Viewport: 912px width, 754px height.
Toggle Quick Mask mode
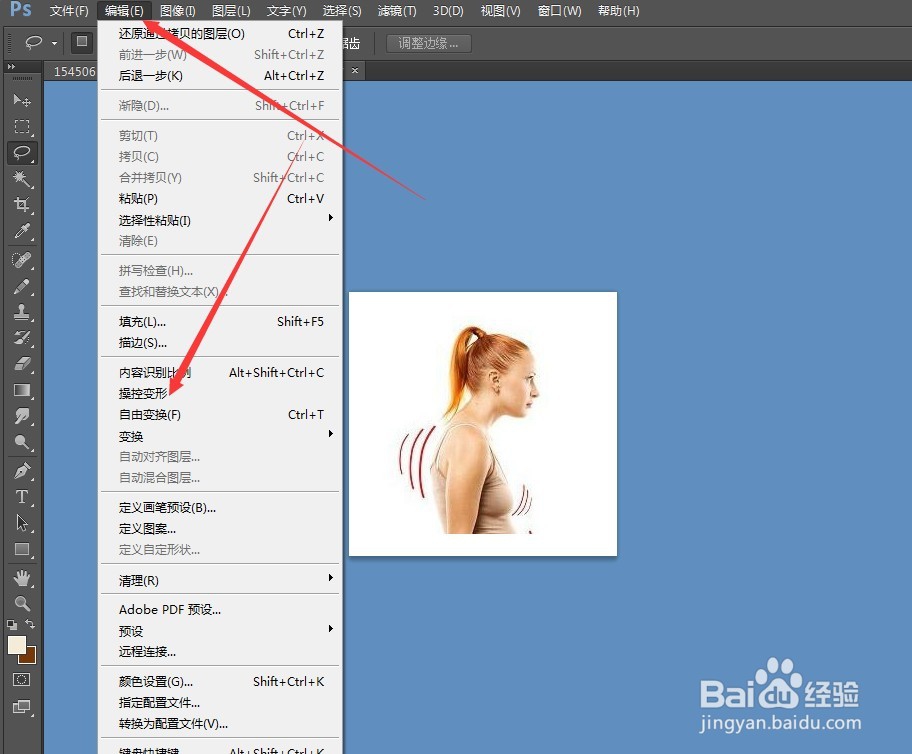point(20,678)
